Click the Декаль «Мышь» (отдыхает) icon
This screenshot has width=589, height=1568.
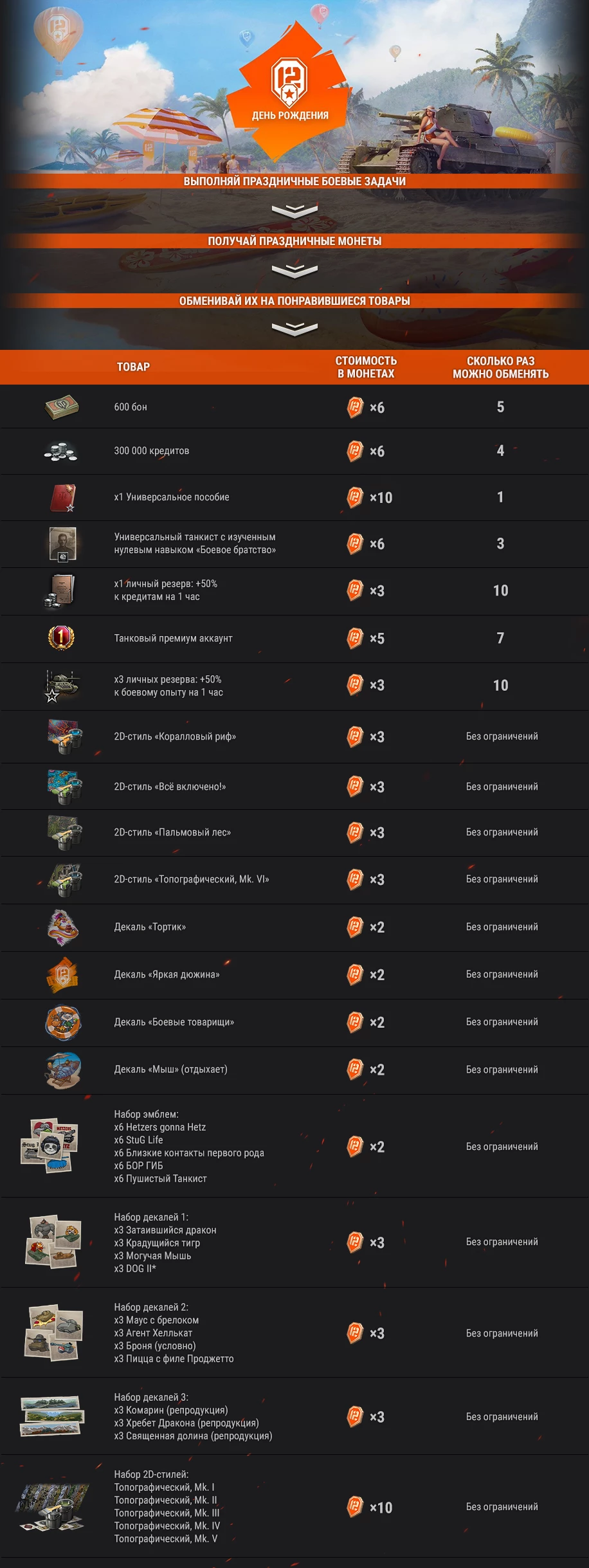tap(63, 1070)
